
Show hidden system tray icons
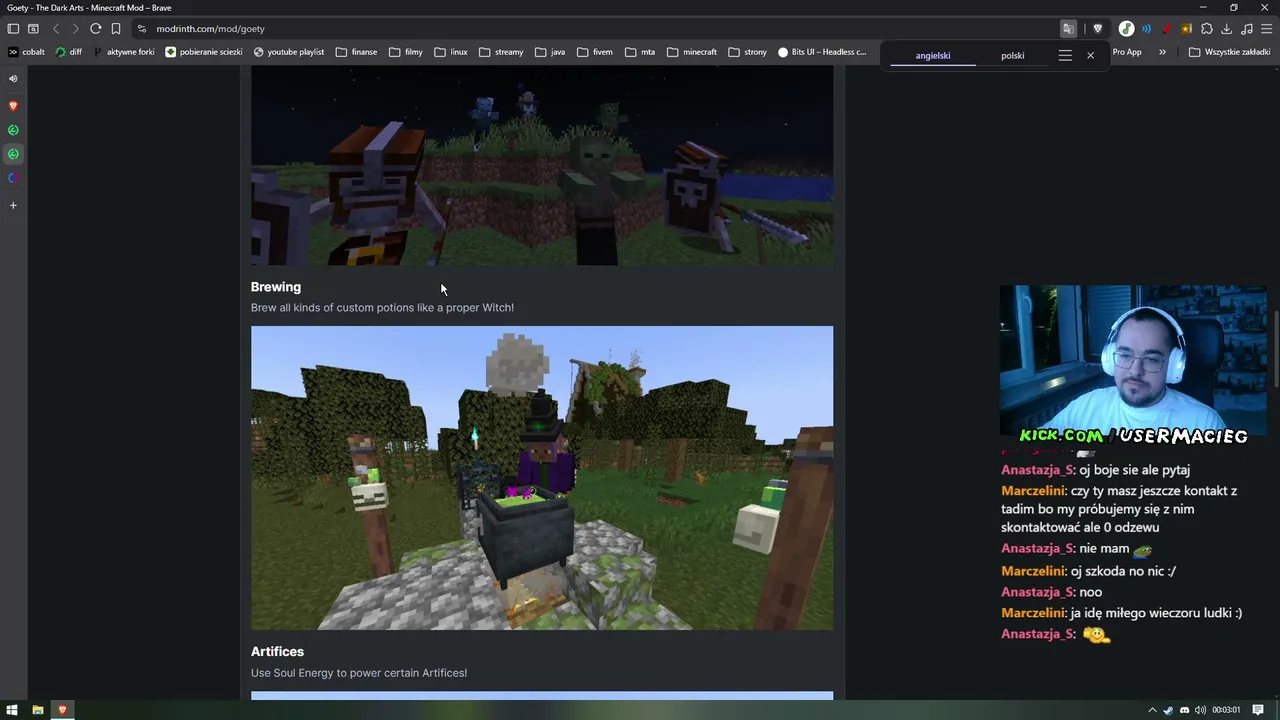(x=1152, y=710)
